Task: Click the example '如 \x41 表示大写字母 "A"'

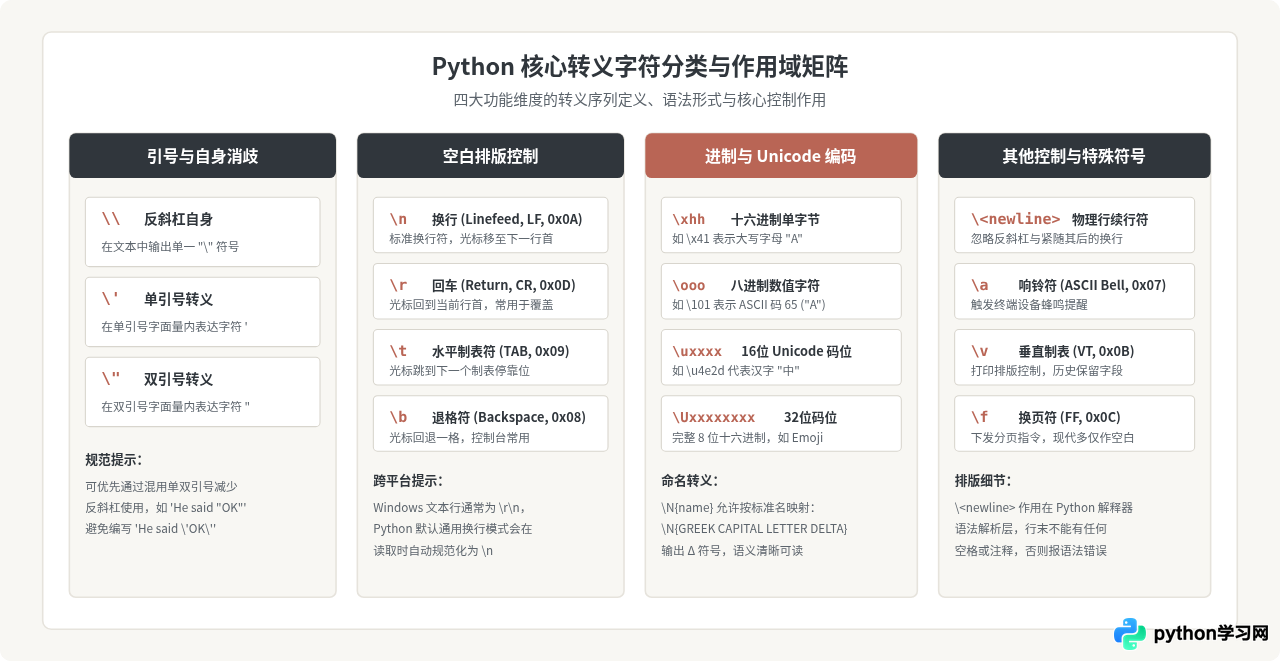Action: [737, 239]
